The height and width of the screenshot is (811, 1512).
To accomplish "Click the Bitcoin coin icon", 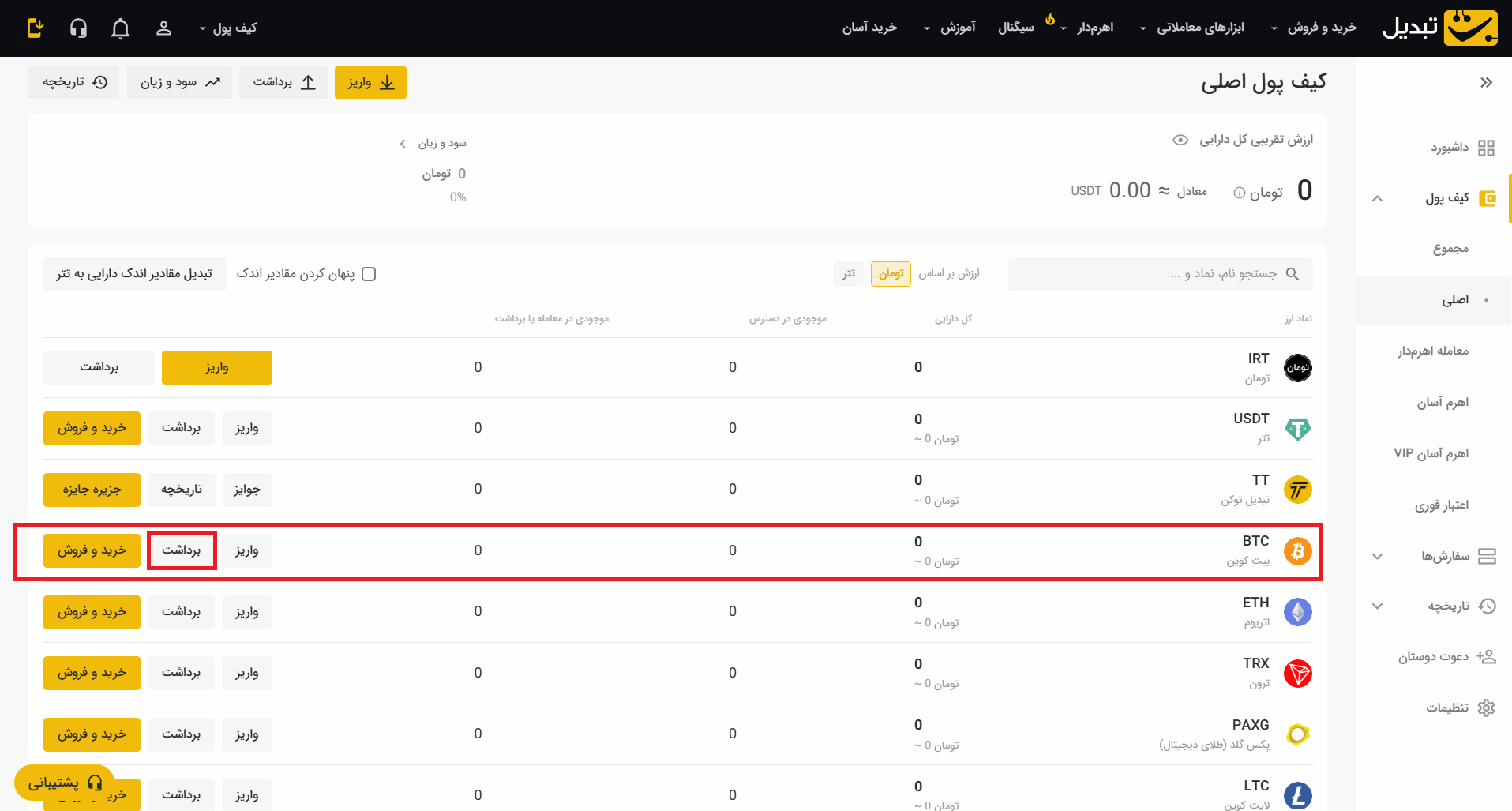I will tap(1297, 550).
